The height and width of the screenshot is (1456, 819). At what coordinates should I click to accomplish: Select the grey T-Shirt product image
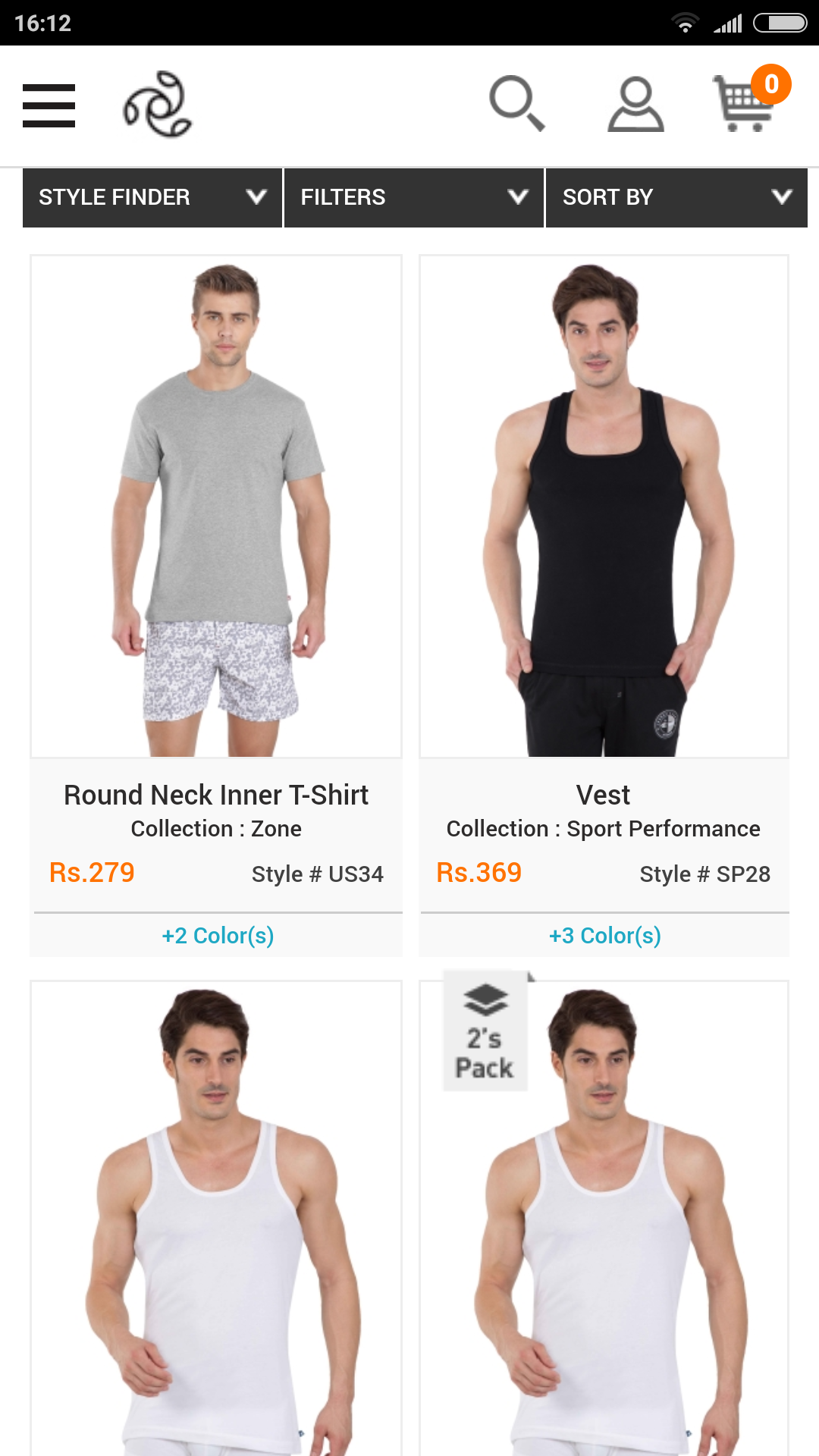[x=216, y=507]
